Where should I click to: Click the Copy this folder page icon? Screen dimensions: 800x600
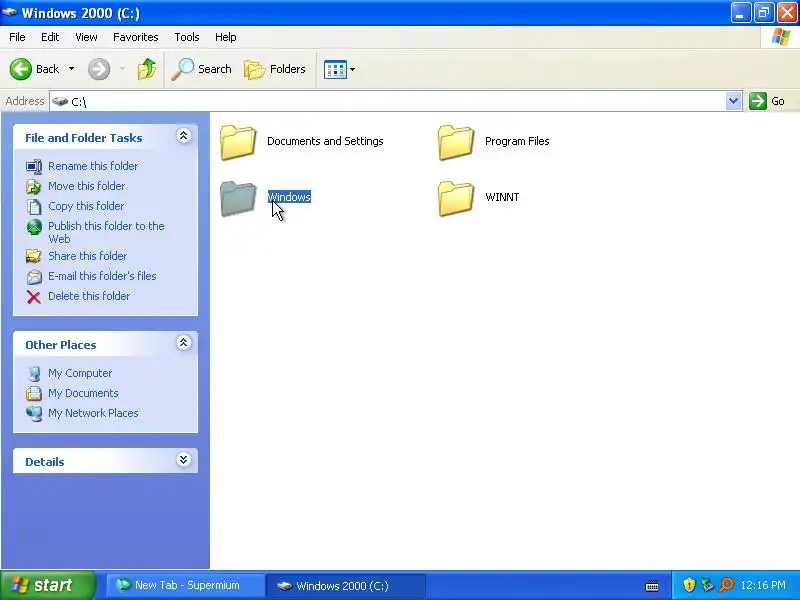point(34,207)
